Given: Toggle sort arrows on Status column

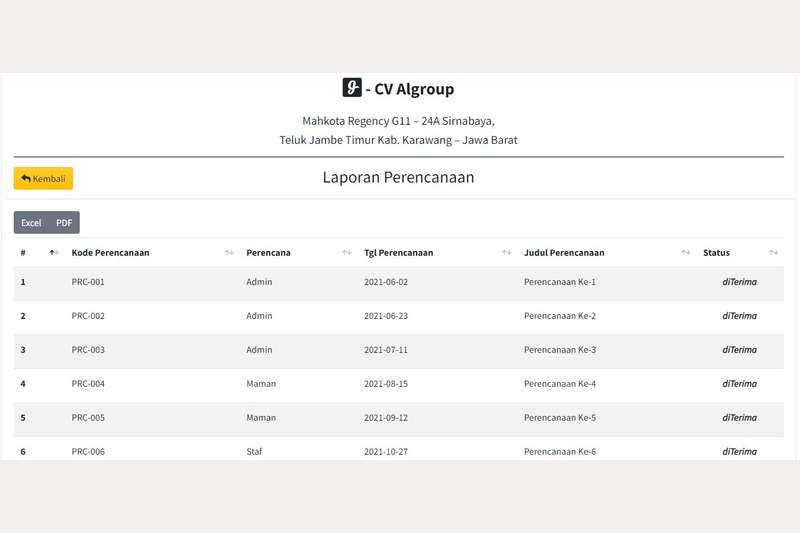Looking at the screenshot, I should 773,253.
